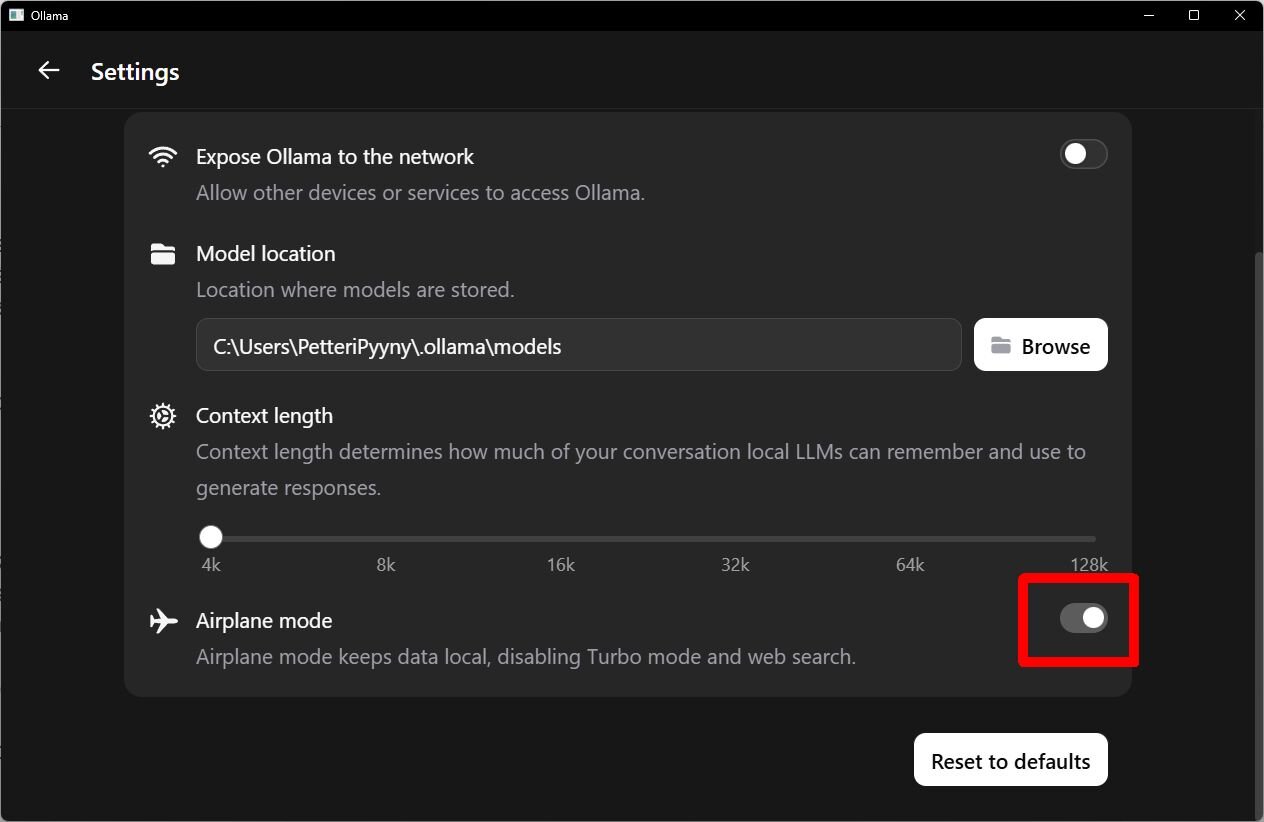Set context length to 8k
Image resolution: width=1264 pixels, height=822 pixels.
[x=386, y=538]
